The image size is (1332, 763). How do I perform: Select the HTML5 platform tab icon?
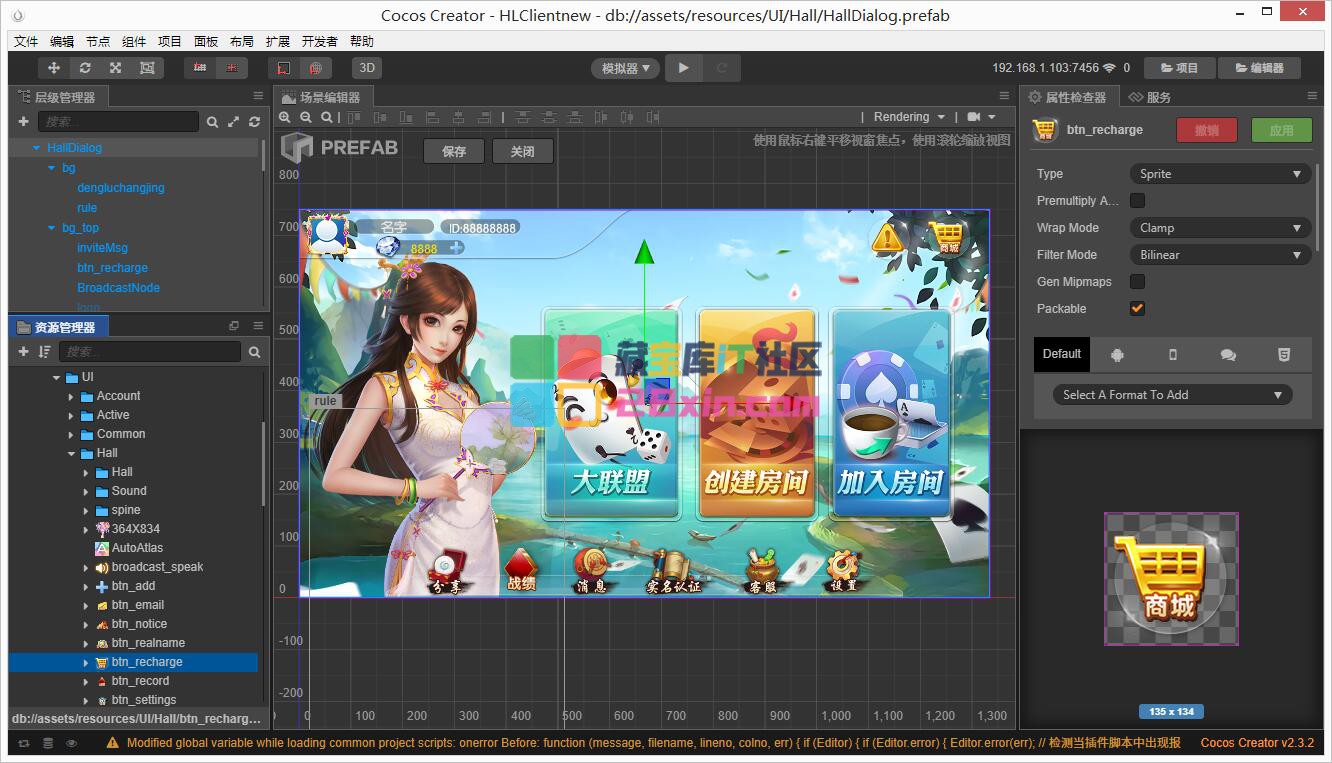point(1284,355)
